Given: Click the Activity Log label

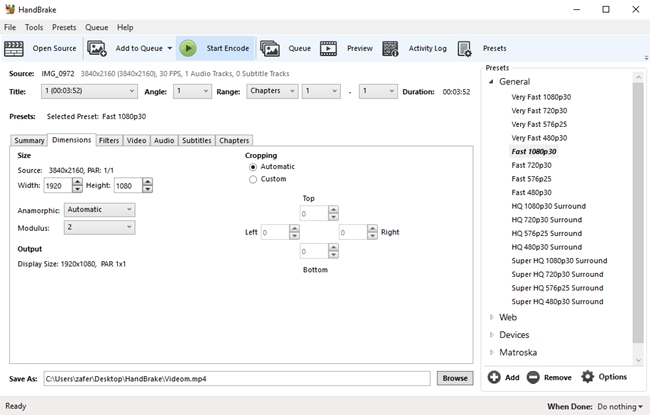Looking at the screenshot, I should click(x=427, y=48).
